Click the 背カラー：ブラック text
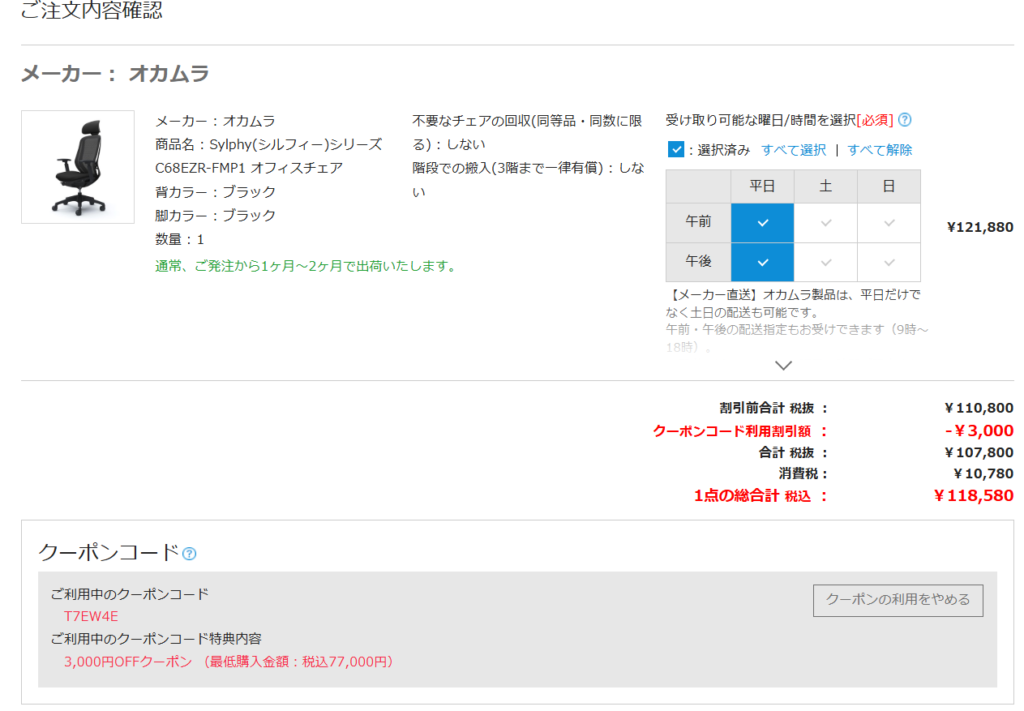 tap(216, 192)
